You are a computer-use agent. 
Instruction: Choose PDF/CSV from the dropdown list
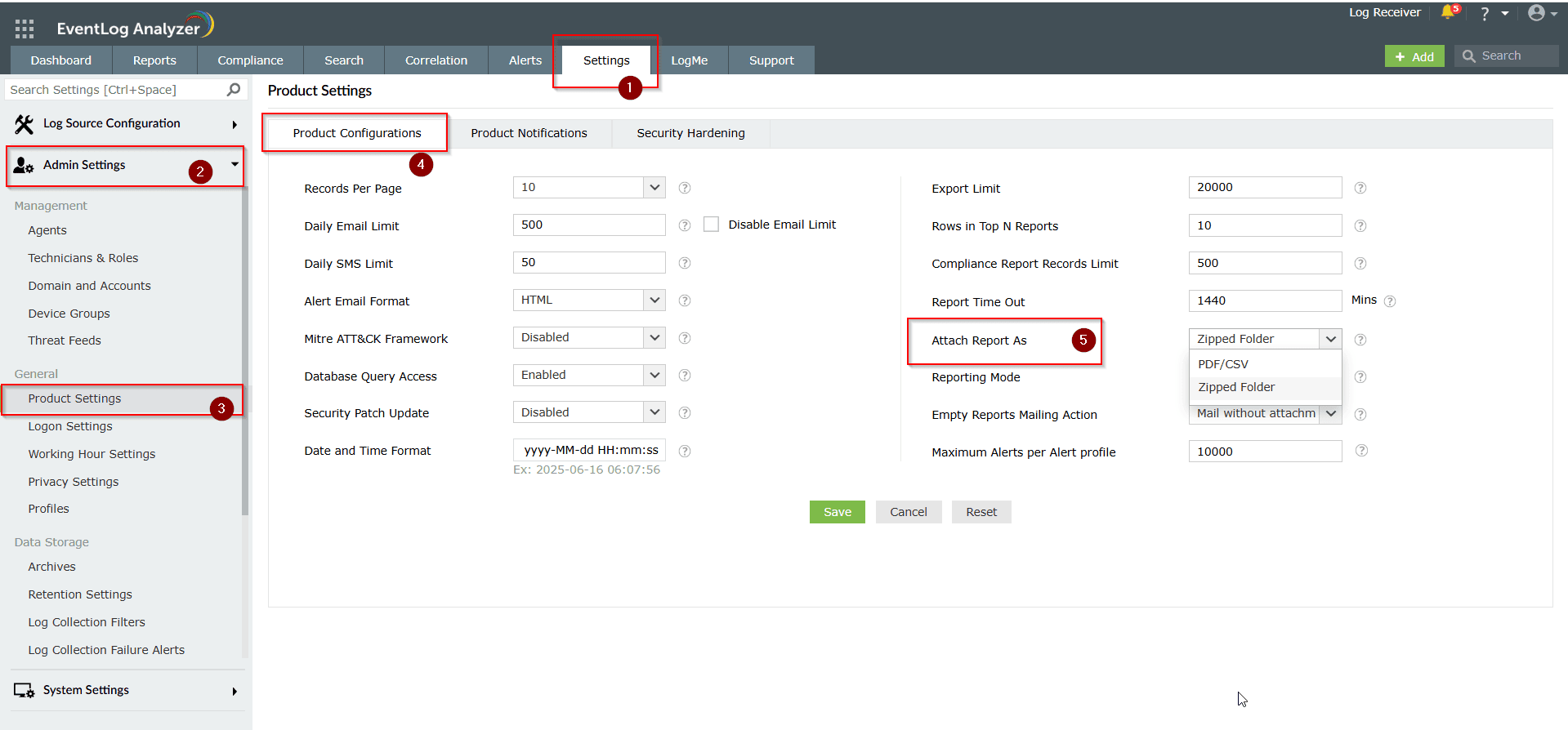coord(1265,364)
